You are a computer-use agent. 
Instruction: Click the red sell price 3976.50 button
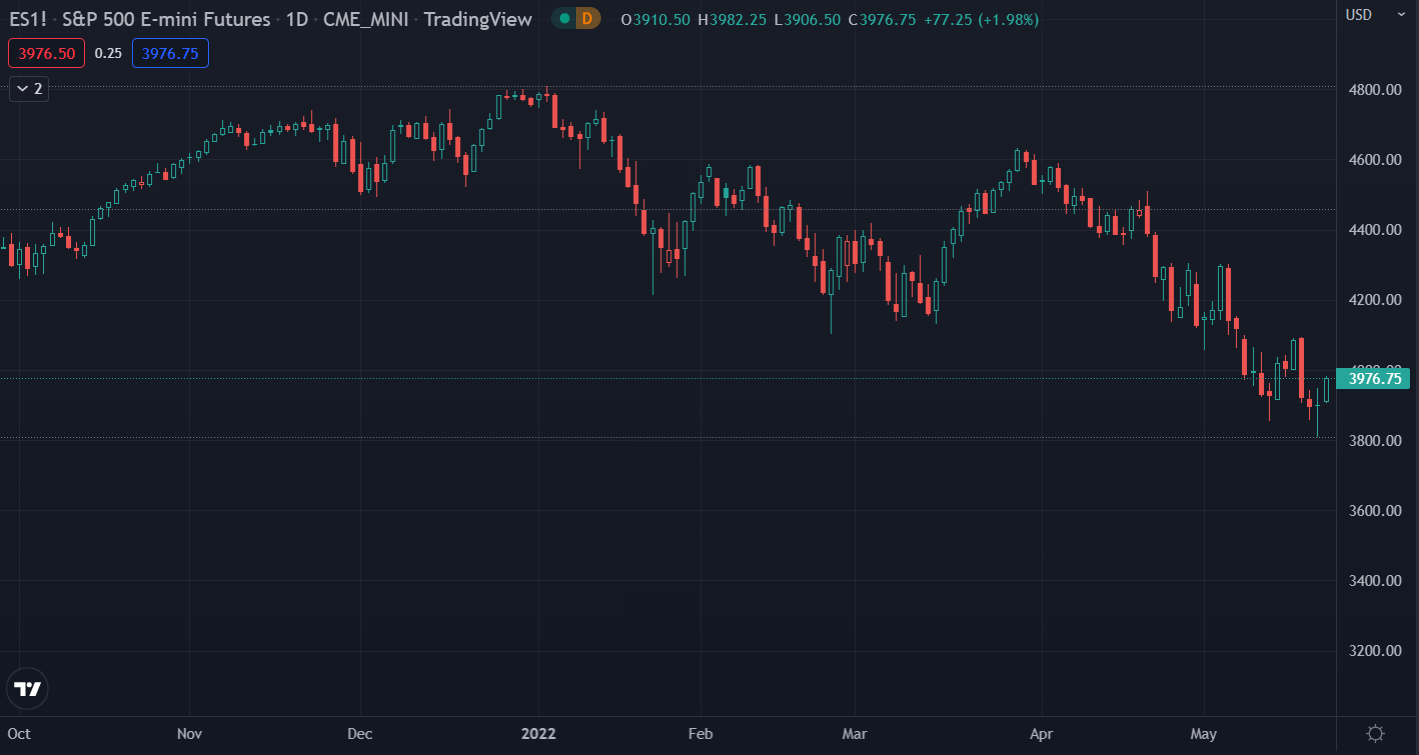click(x=46, y=53)
